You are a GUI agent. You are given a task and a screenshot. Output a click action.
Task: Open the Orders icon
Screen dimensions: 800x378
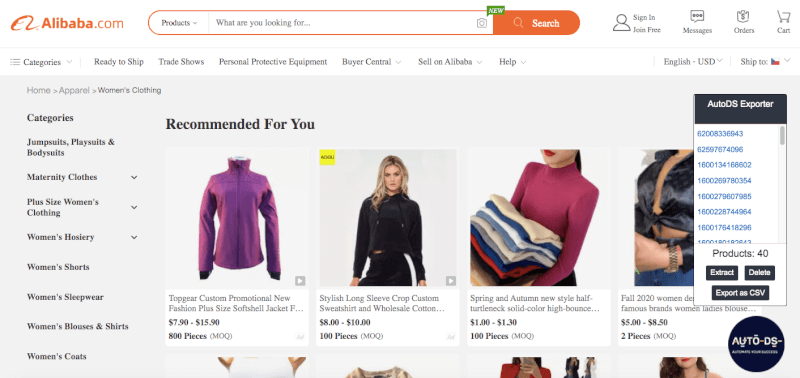pyautogui.click(x=743, y=17)
